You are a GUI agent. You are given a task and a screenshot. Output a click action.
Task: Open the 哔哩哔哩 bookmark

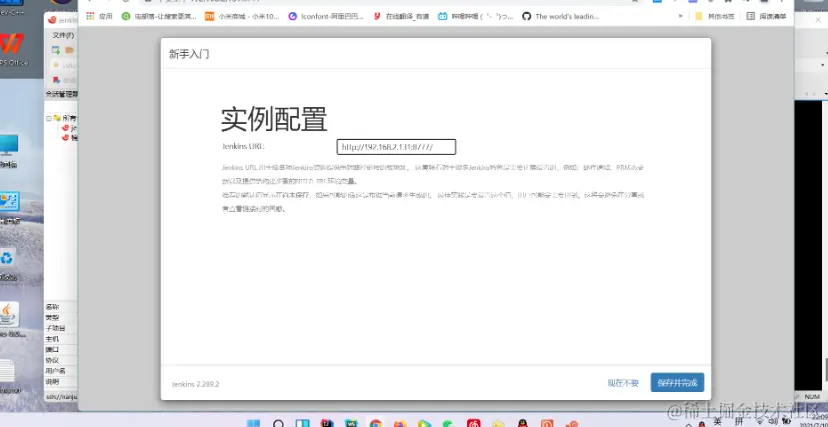pos(475,16)
